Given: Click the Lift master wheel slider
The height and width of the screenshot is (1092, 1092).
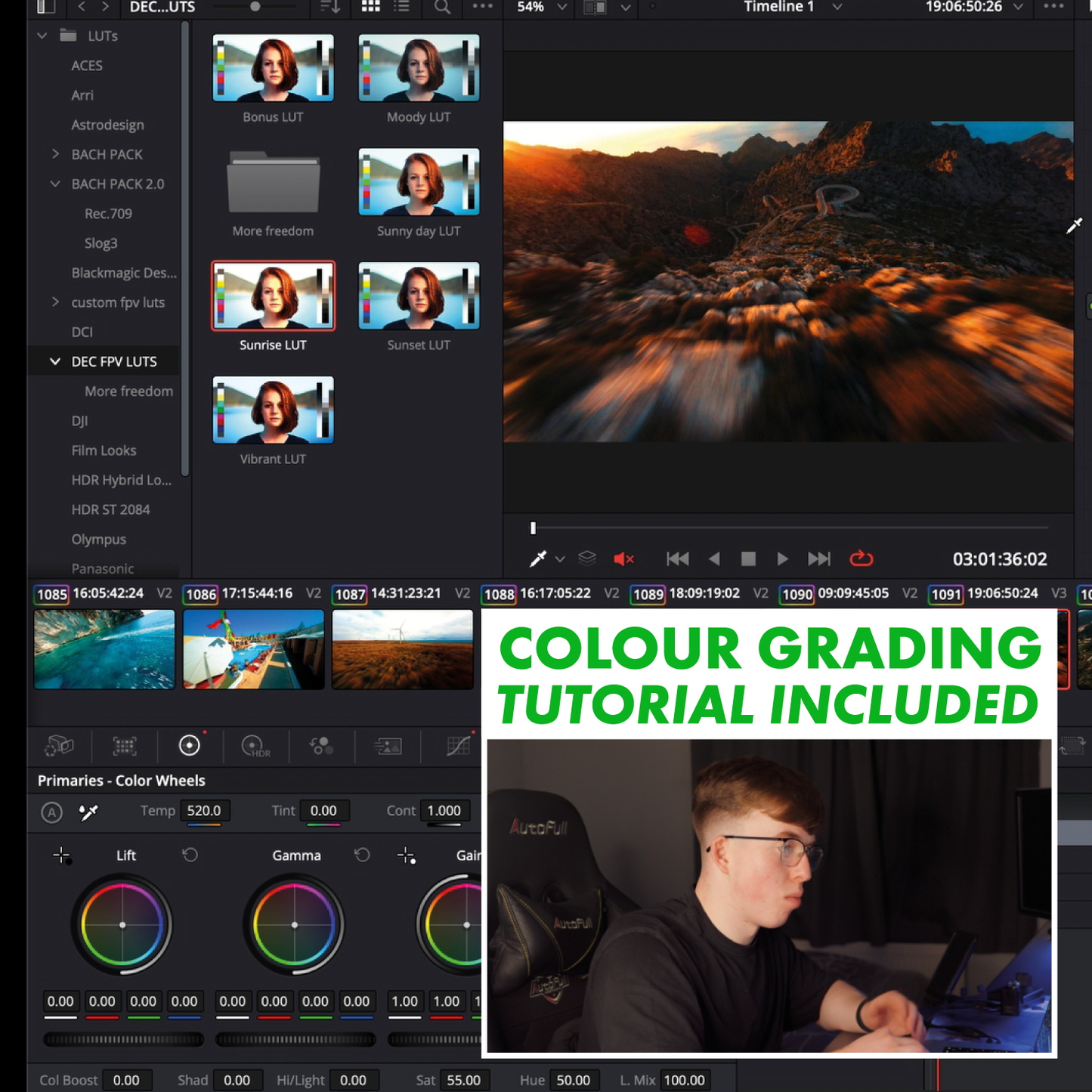Looking at the screenshot, I should (123, 1040).
